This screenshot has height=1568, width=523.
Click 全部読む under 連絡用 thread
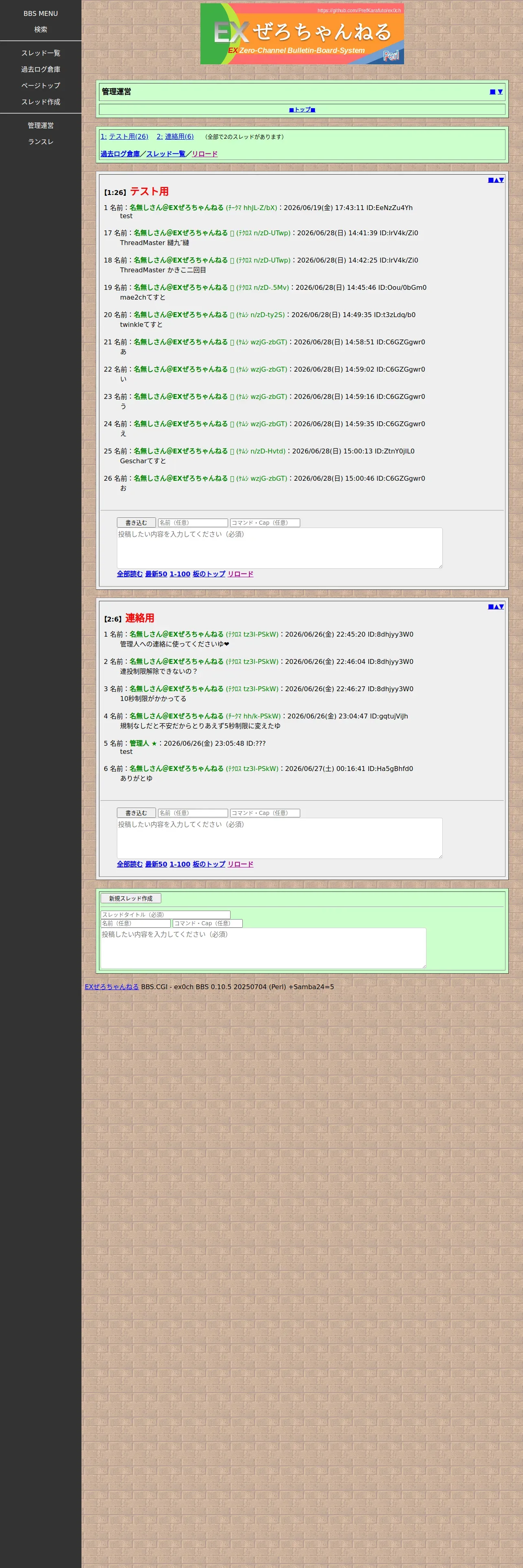pos(130,864)
